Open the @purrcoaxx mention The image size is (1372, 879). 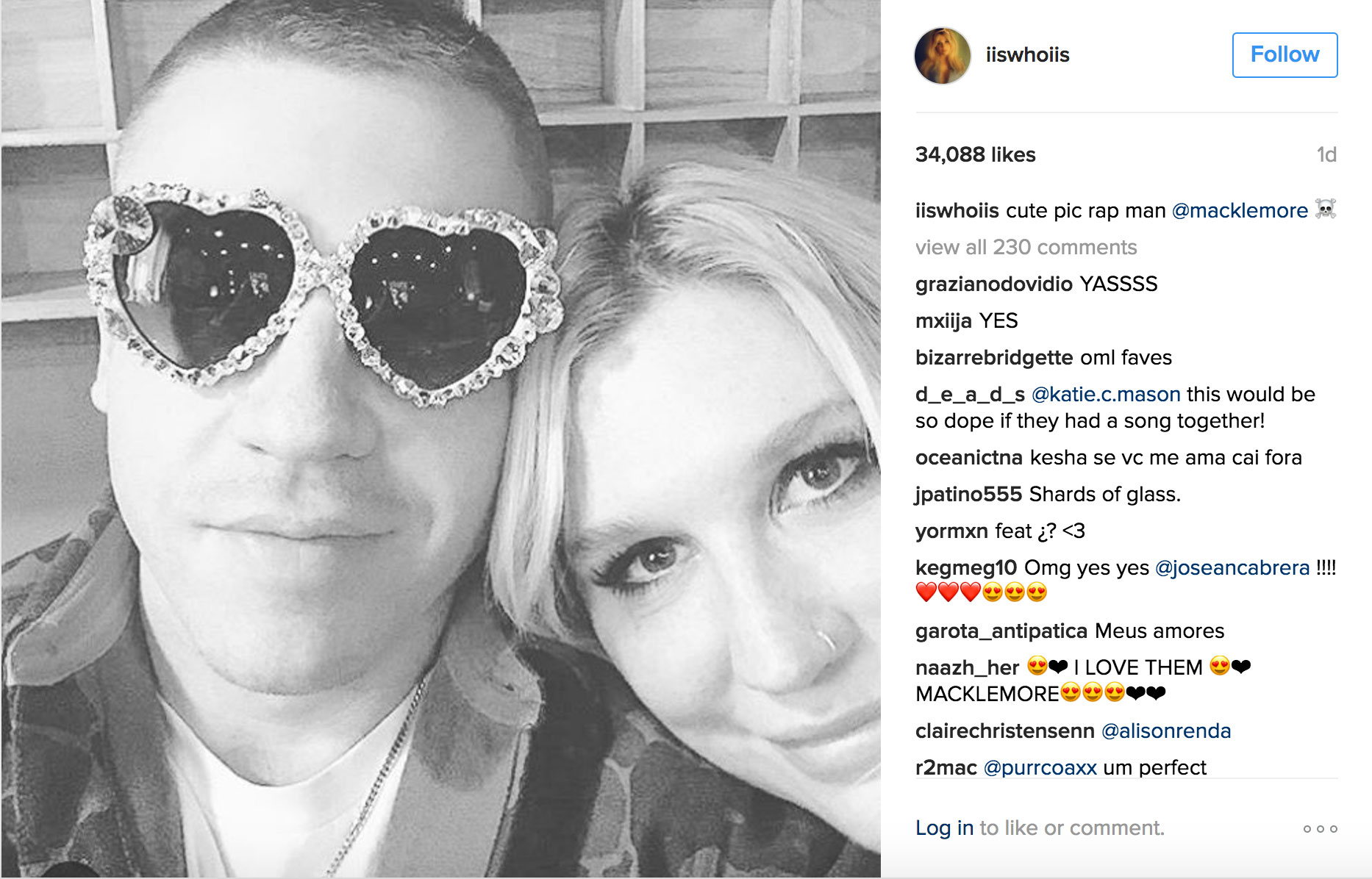(1040, 768)
